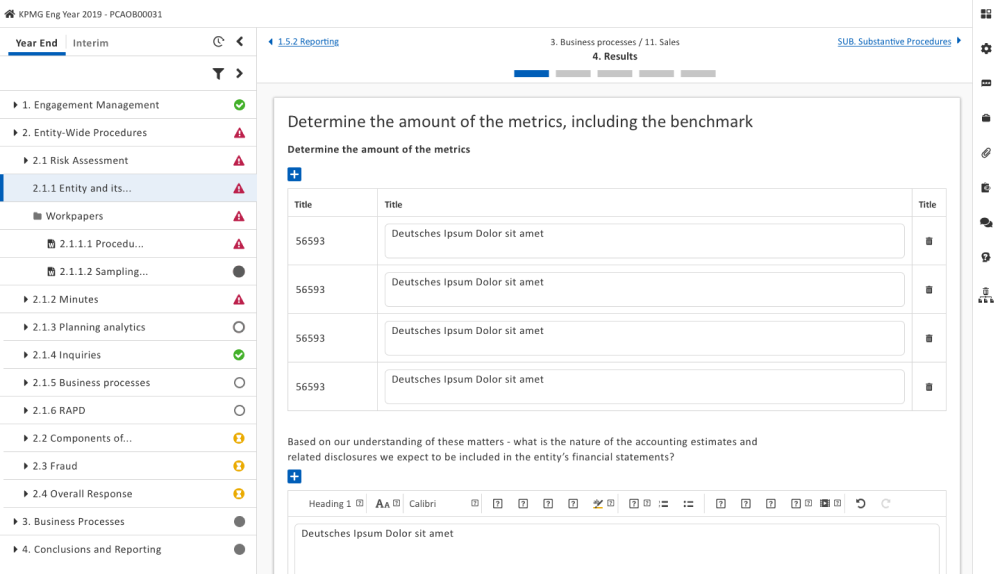Open the hierarchy org chart icon
The height and width of the screenshot is (574, 1000).
point(986,295)
